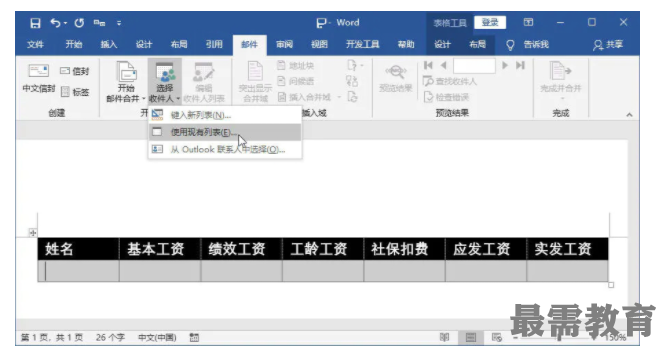Open the rules icon dropdown
662x360 pixels.
[354, 65]
